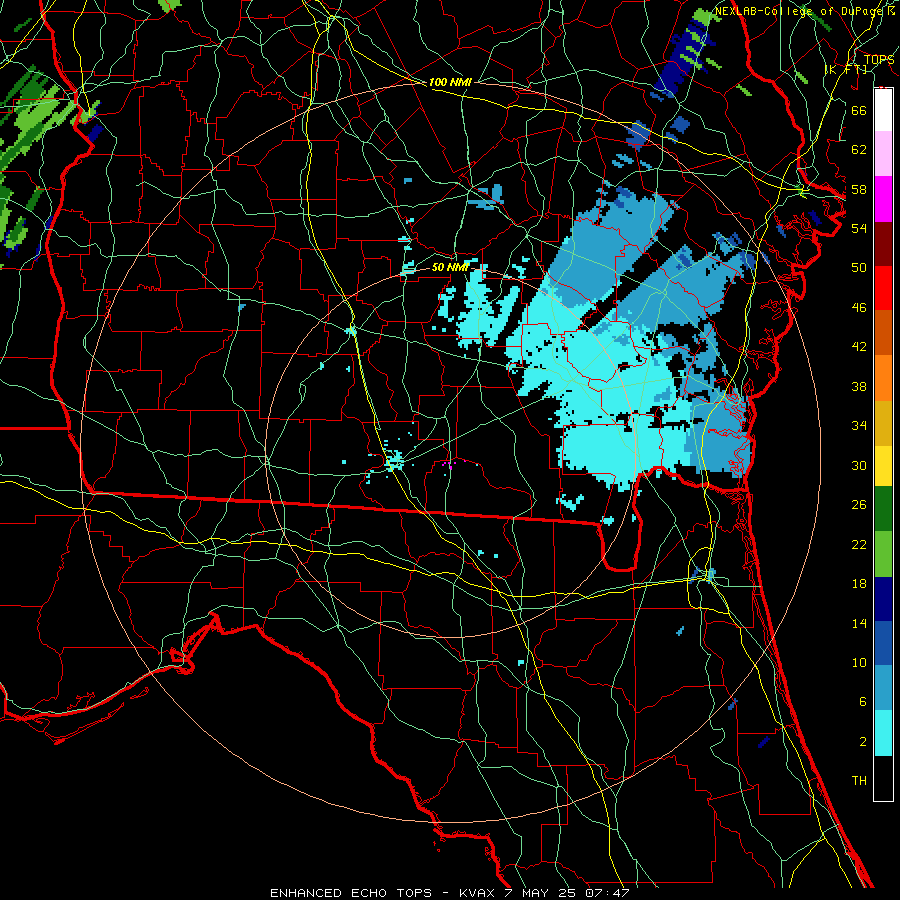
Task: Click the cyan 2 kft legend swatch
Action: pos(883,733)
